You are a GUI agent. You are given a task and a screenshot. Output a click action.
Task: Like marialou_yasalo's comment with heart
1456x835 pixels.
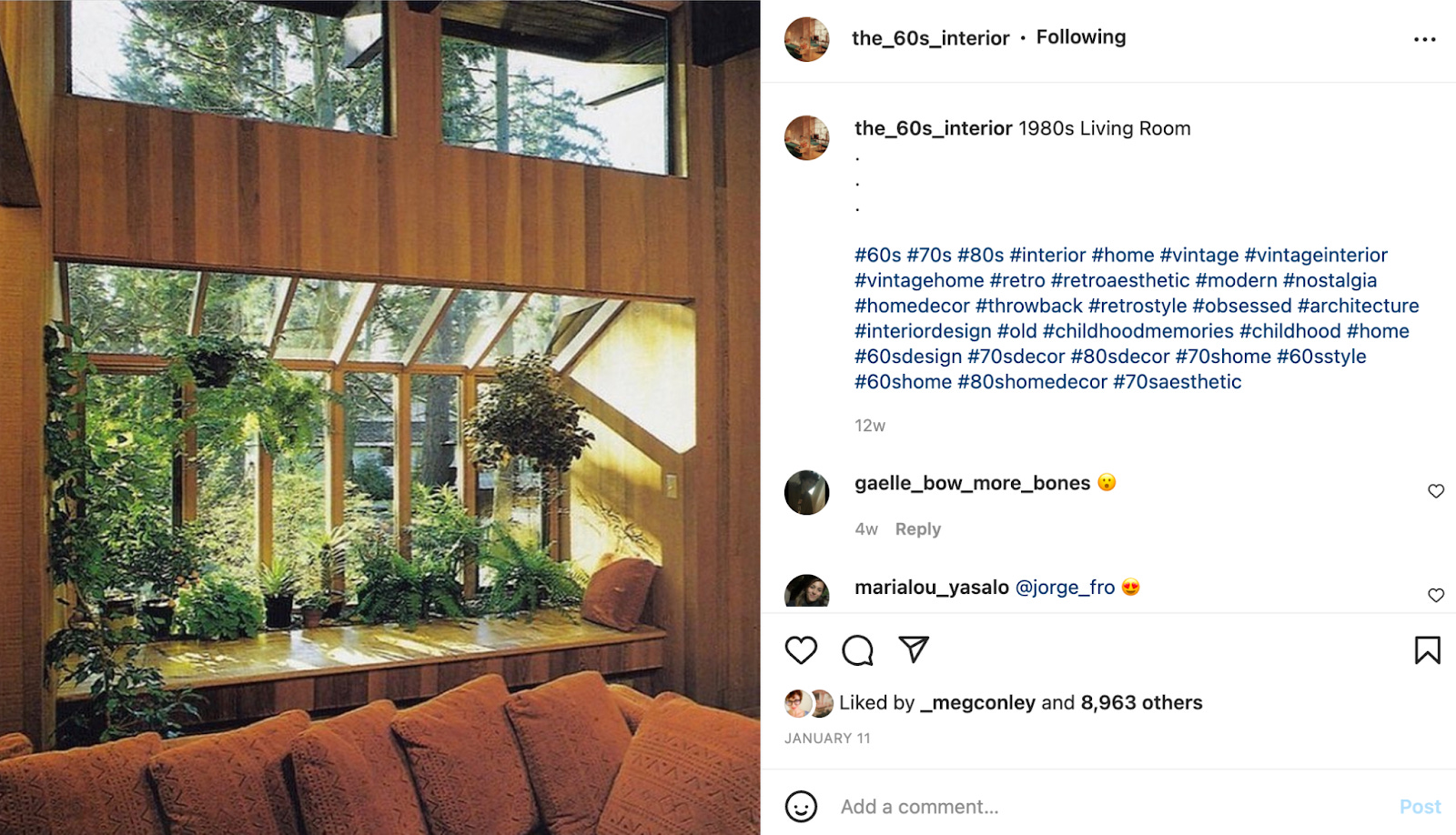tap(1436, 595)
